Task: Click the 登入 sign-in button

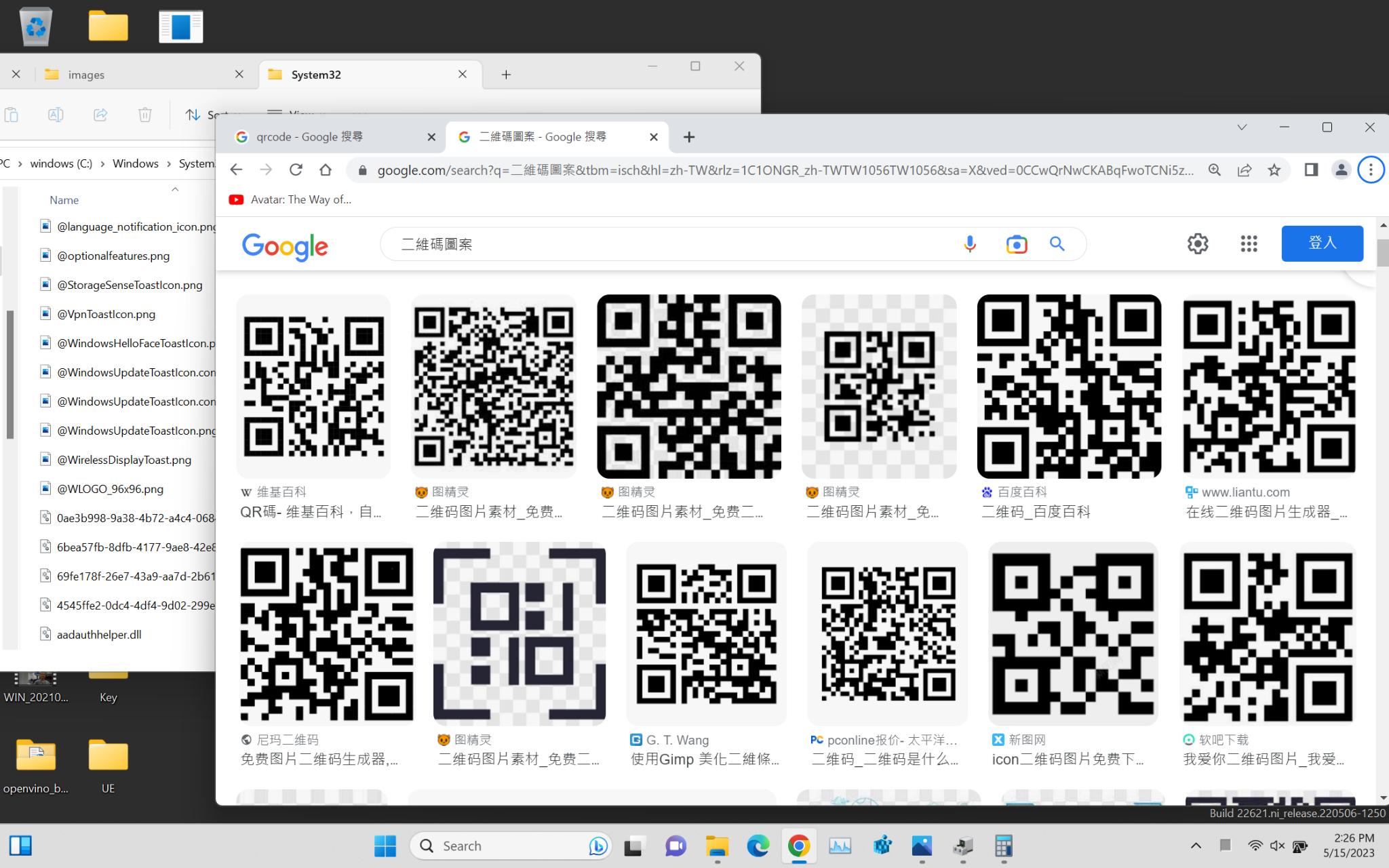Action: pos(1321,243)
